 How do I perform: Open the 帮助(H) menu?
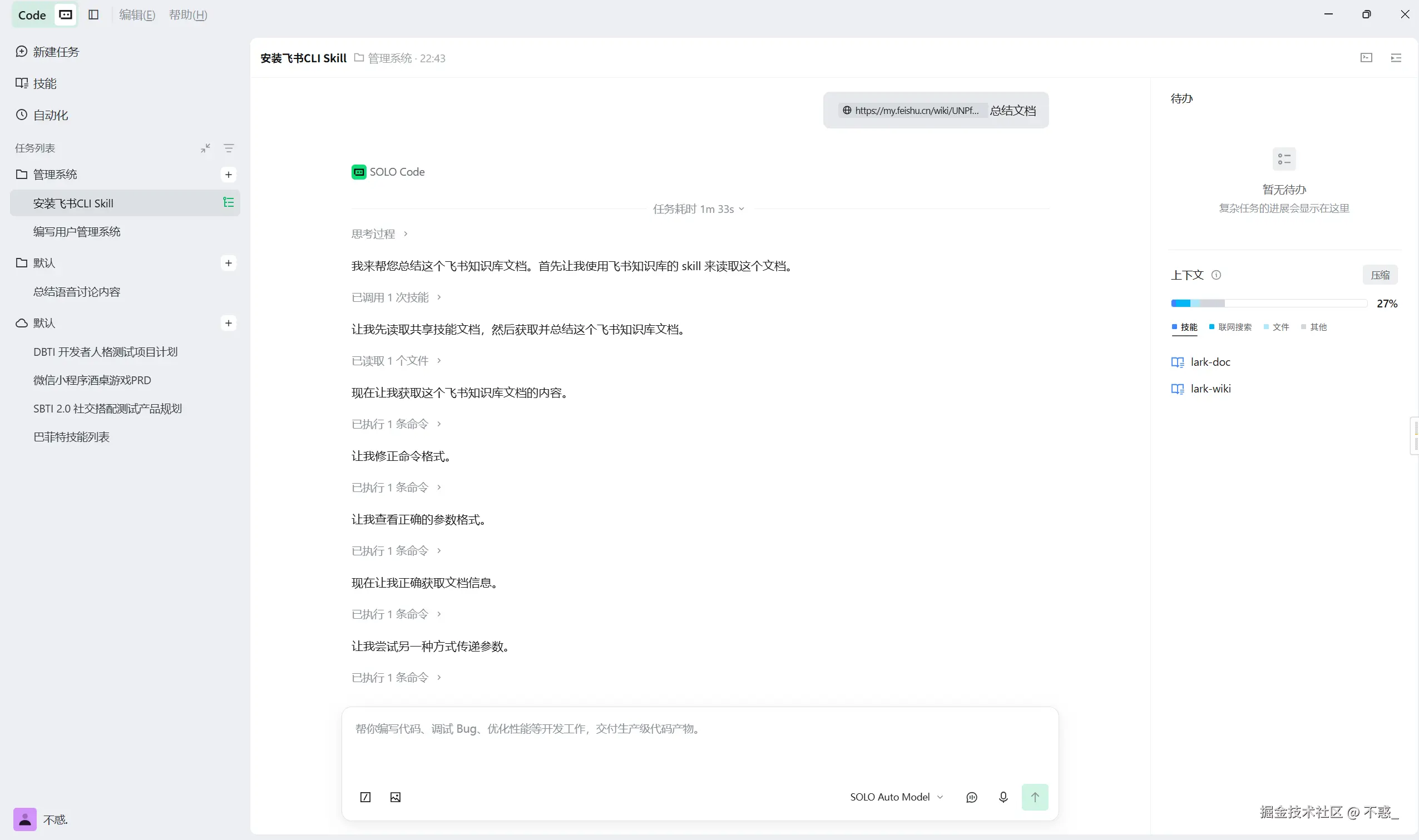point(188,14)
